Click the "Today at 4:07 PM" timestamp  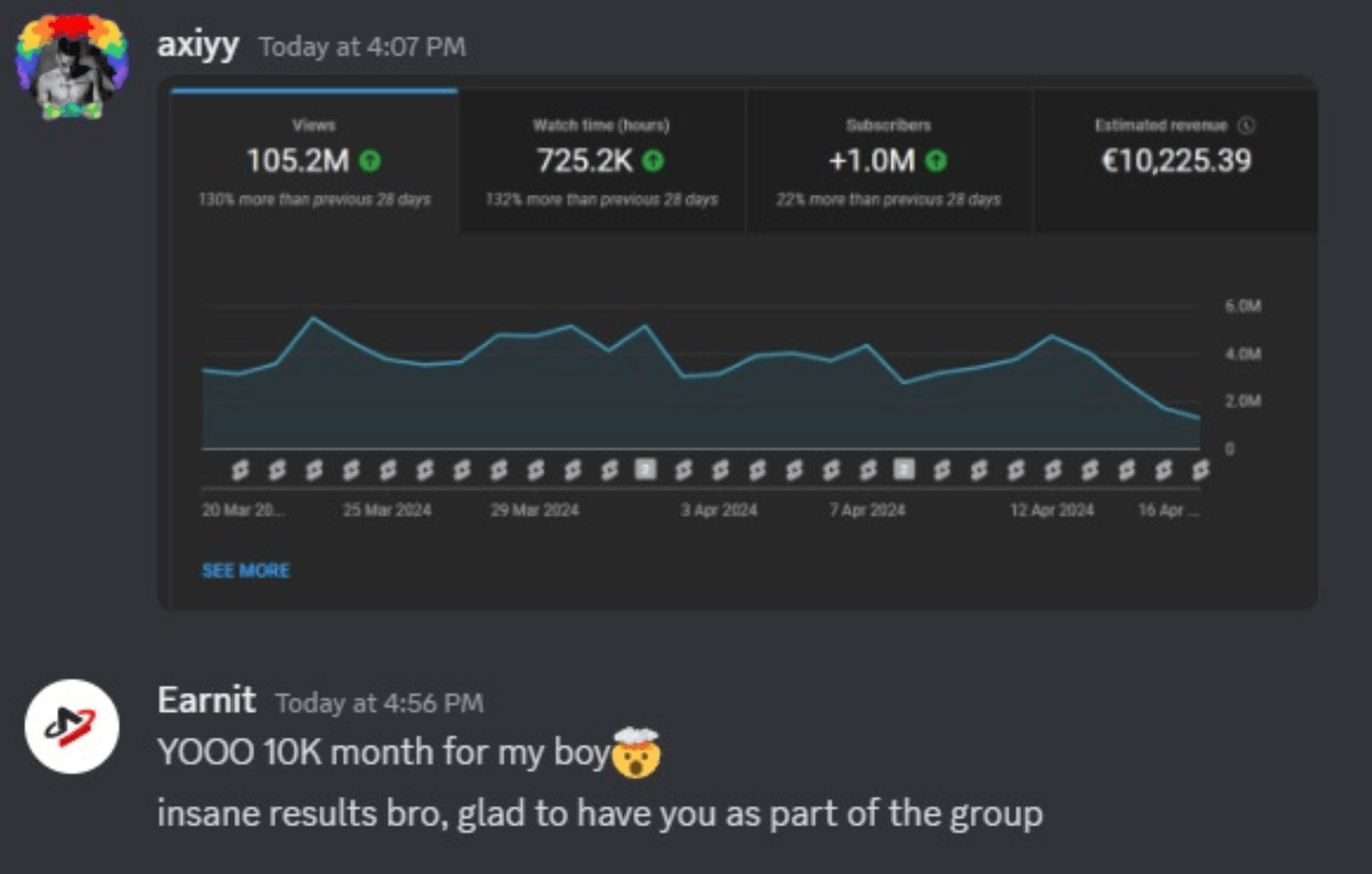(x=362, y=47)
